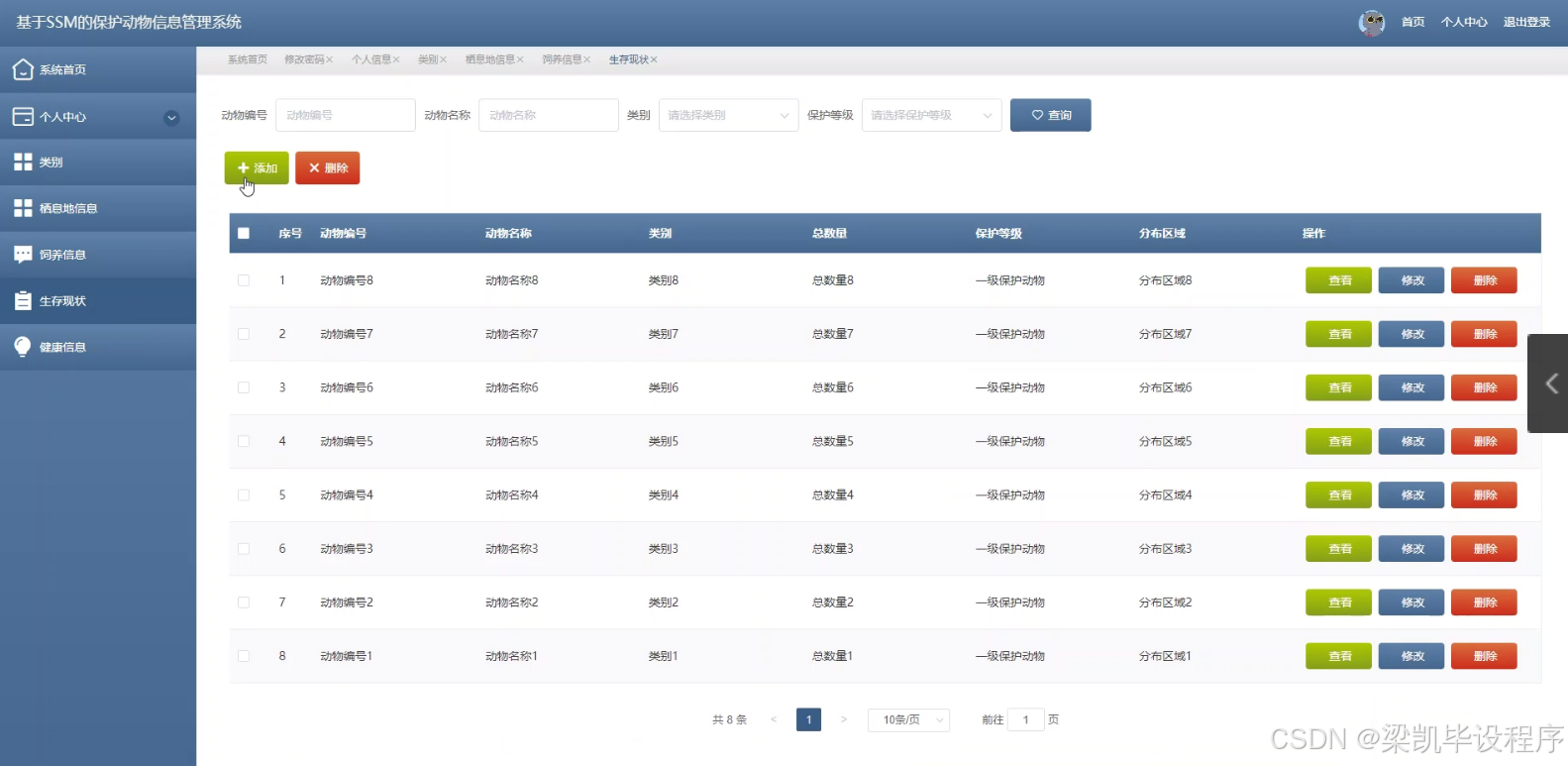Click the chat bubble icon beside 饲养信息
The height and width of the screenshot is (766, 1568).
[23, 255]
